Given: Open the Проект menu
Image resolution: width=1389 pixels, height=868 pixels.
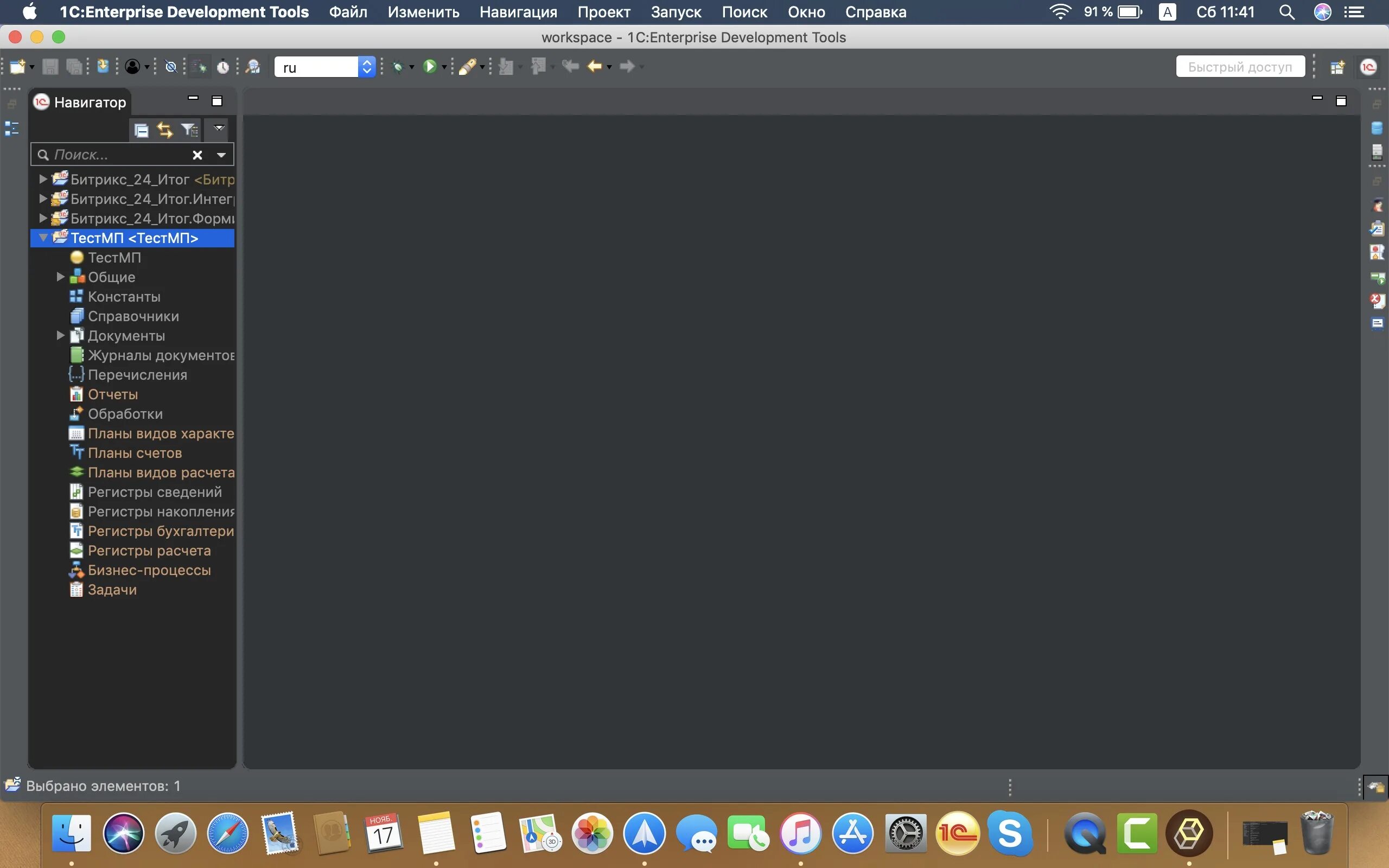Looking at the screenshot, I should [603, 12].
